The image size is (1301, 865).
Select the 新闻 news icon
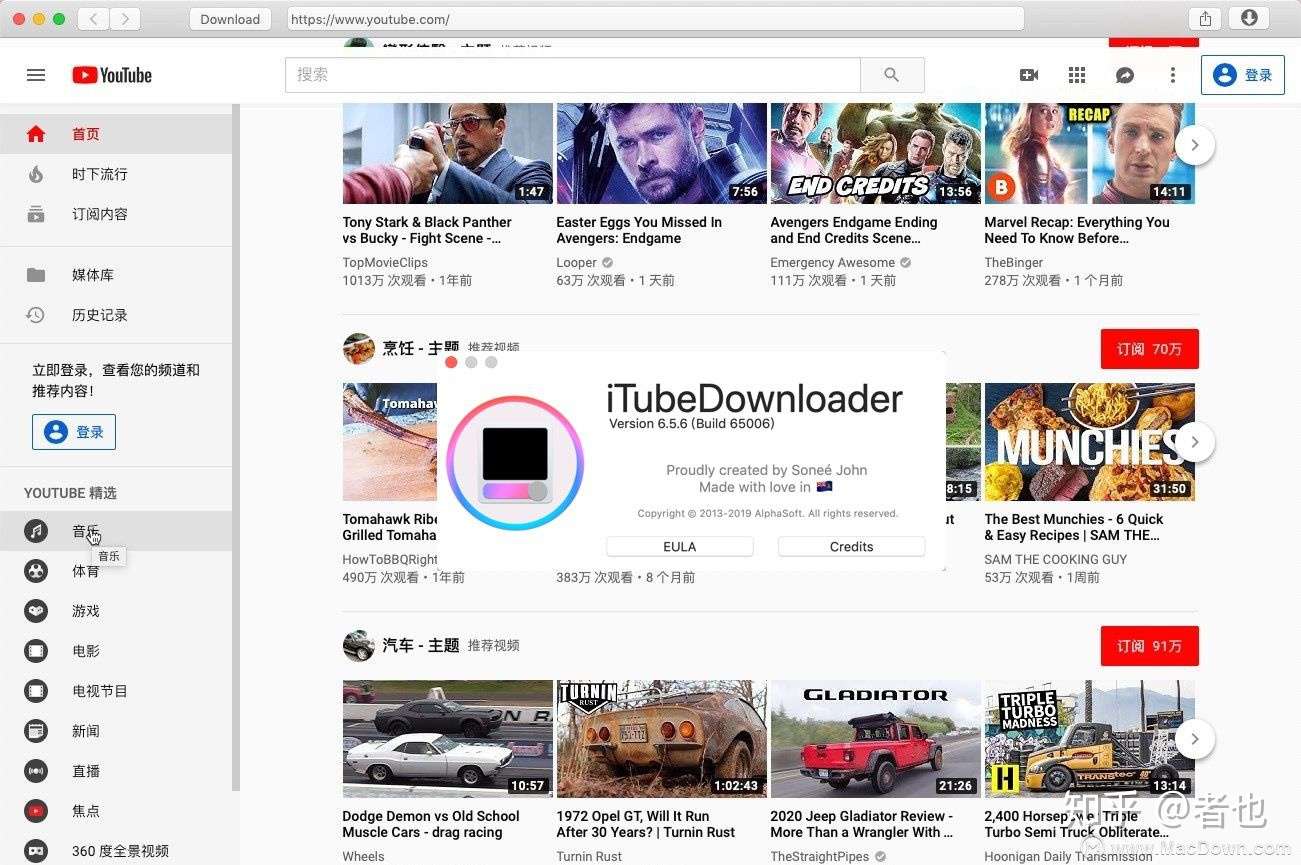click(x=36, y=731)
